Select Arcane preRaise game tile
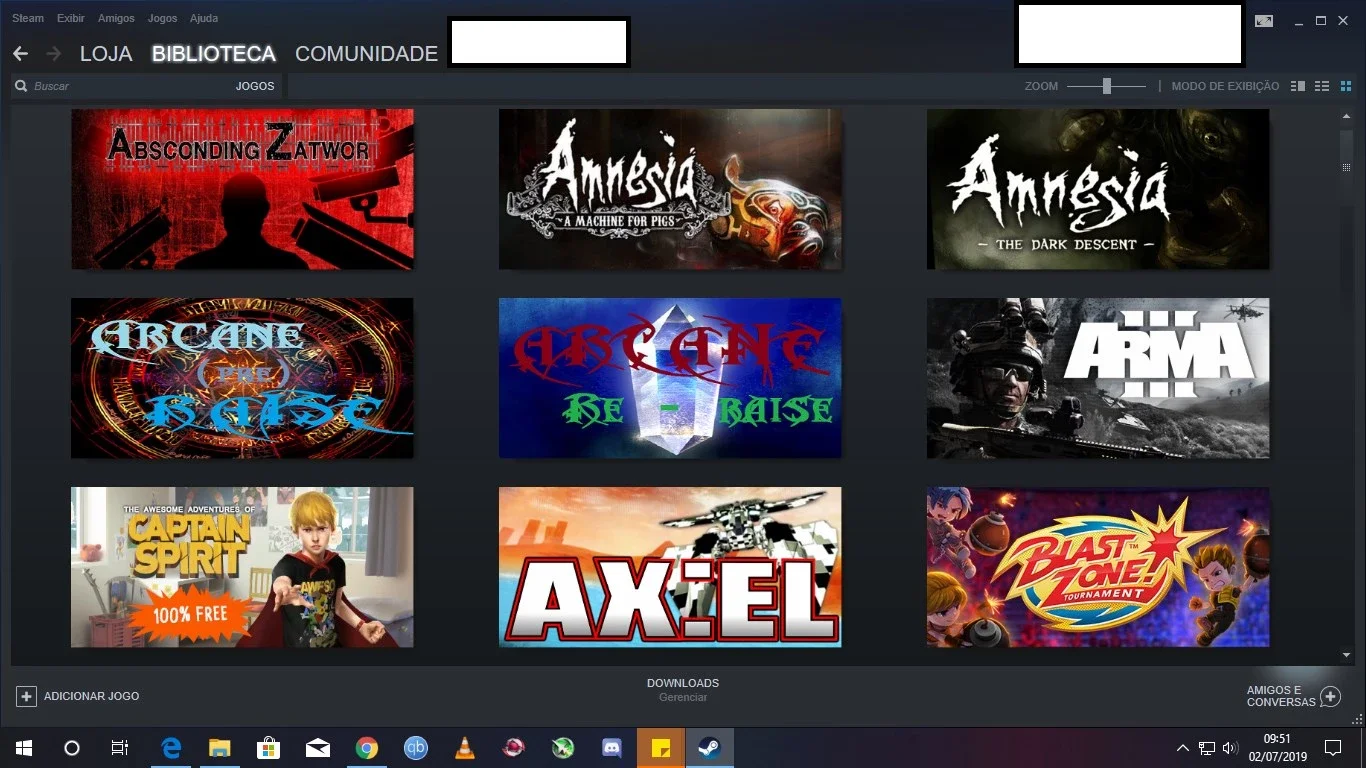Viewport: 1366px width, 768px height. point(242,378)
